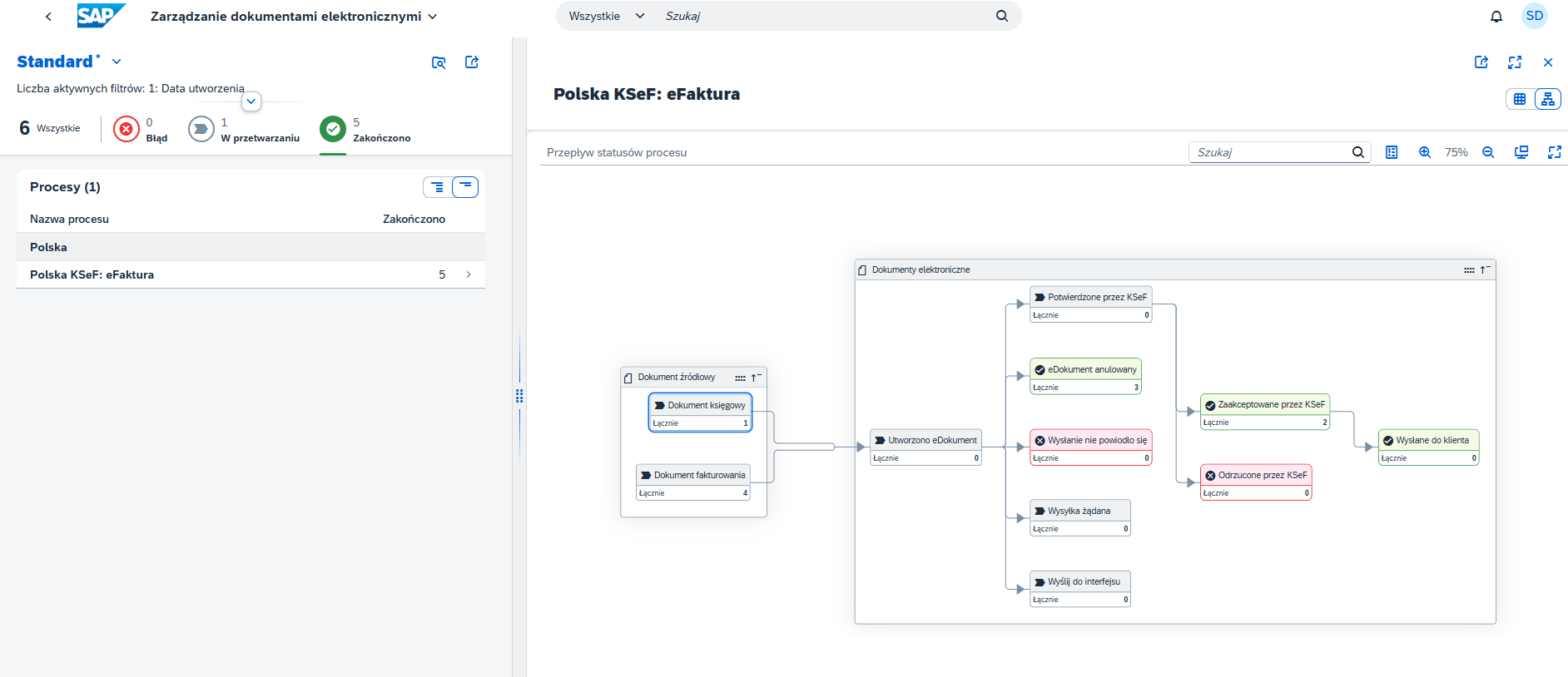Expand the filter bar header
Image resolution: width=1568 pixels, height=677 pixels.
click(251, 101)
